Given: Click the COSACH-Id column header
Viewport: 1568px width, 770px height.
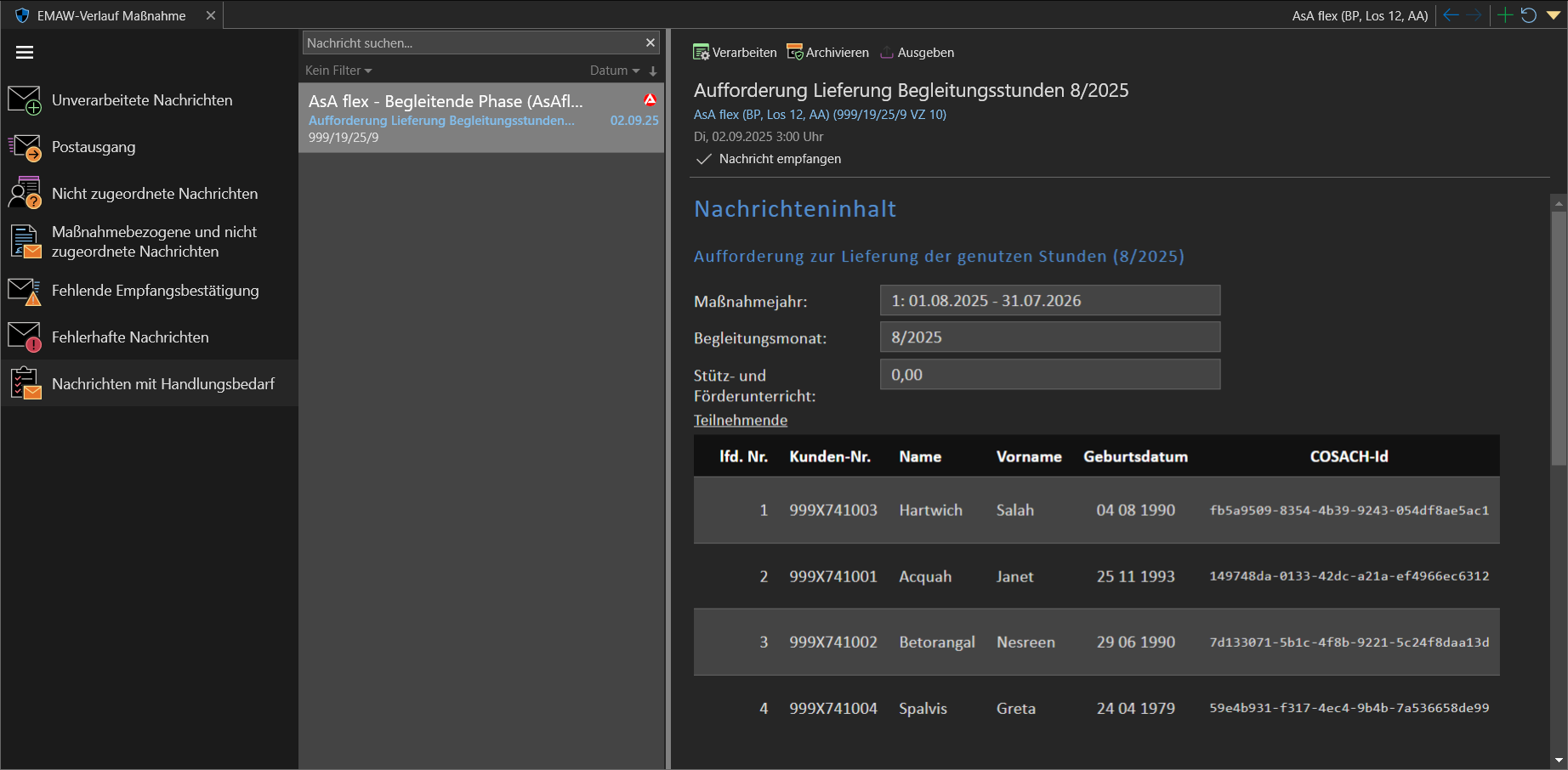Looking at the screenshot, I should [x=1349, y=456].
